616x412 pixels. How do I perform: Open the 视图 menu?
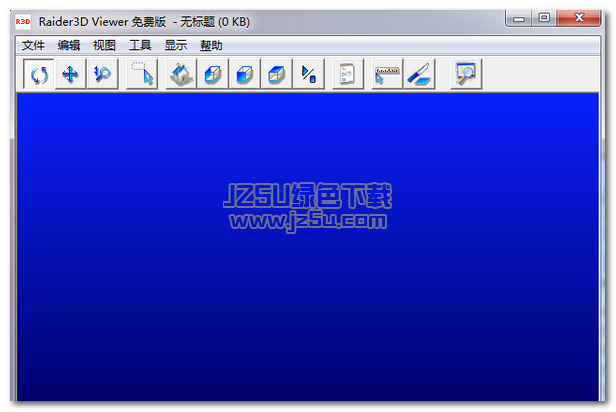coord(104,46)
